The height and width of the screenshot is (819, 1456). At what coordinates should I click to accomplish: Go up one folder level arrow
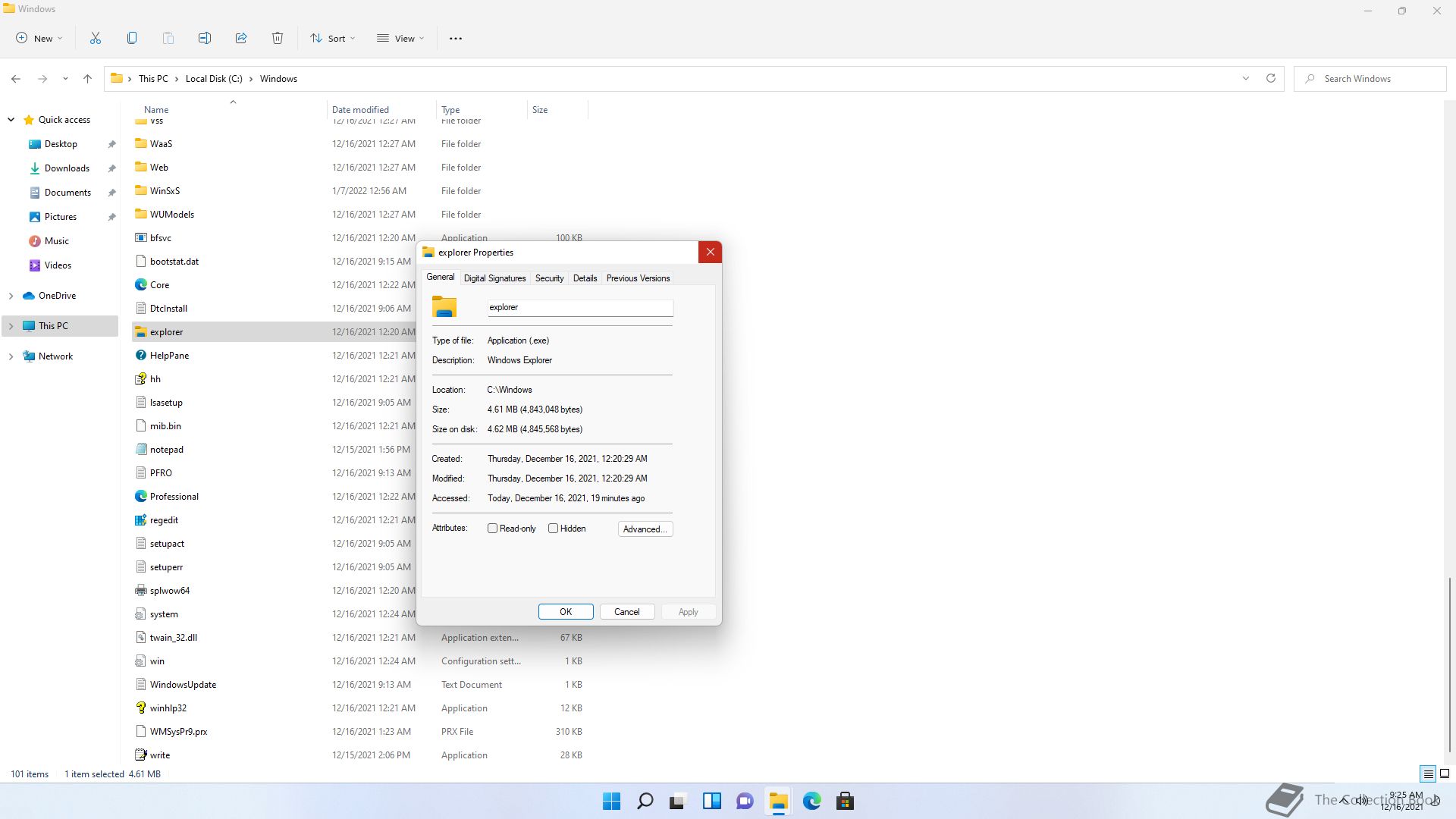(x=88, y=79)
